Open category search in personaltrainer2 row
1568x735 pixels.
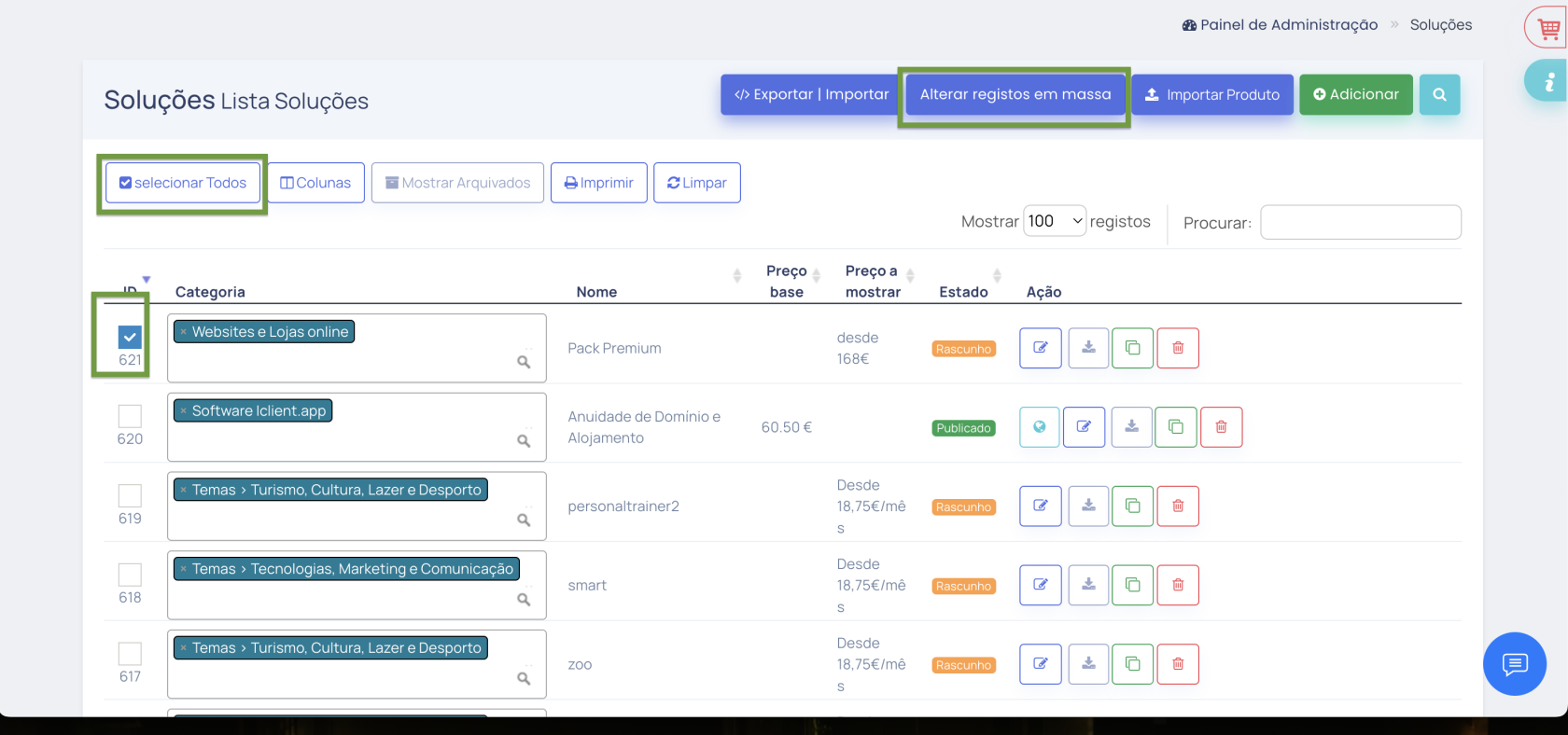point(524,520)
